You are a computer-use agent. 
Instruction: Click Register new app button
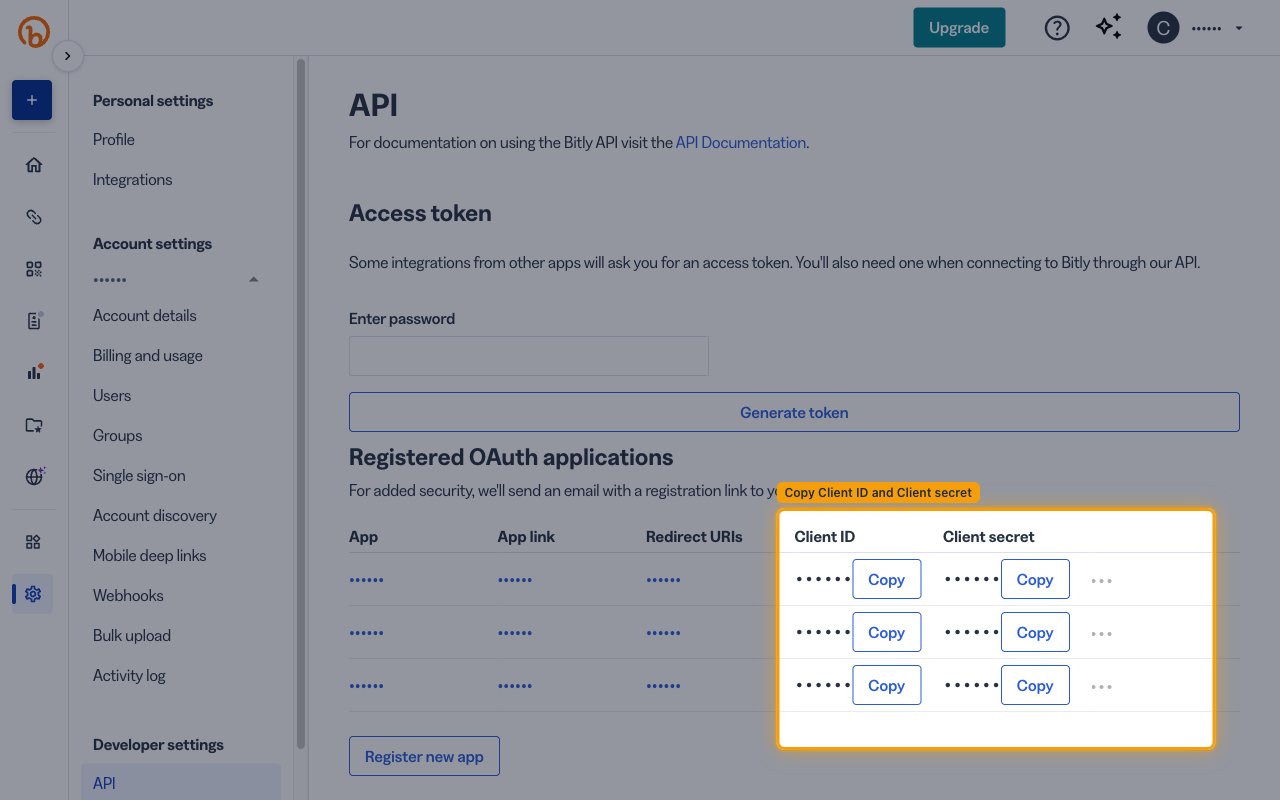point(424,756)
